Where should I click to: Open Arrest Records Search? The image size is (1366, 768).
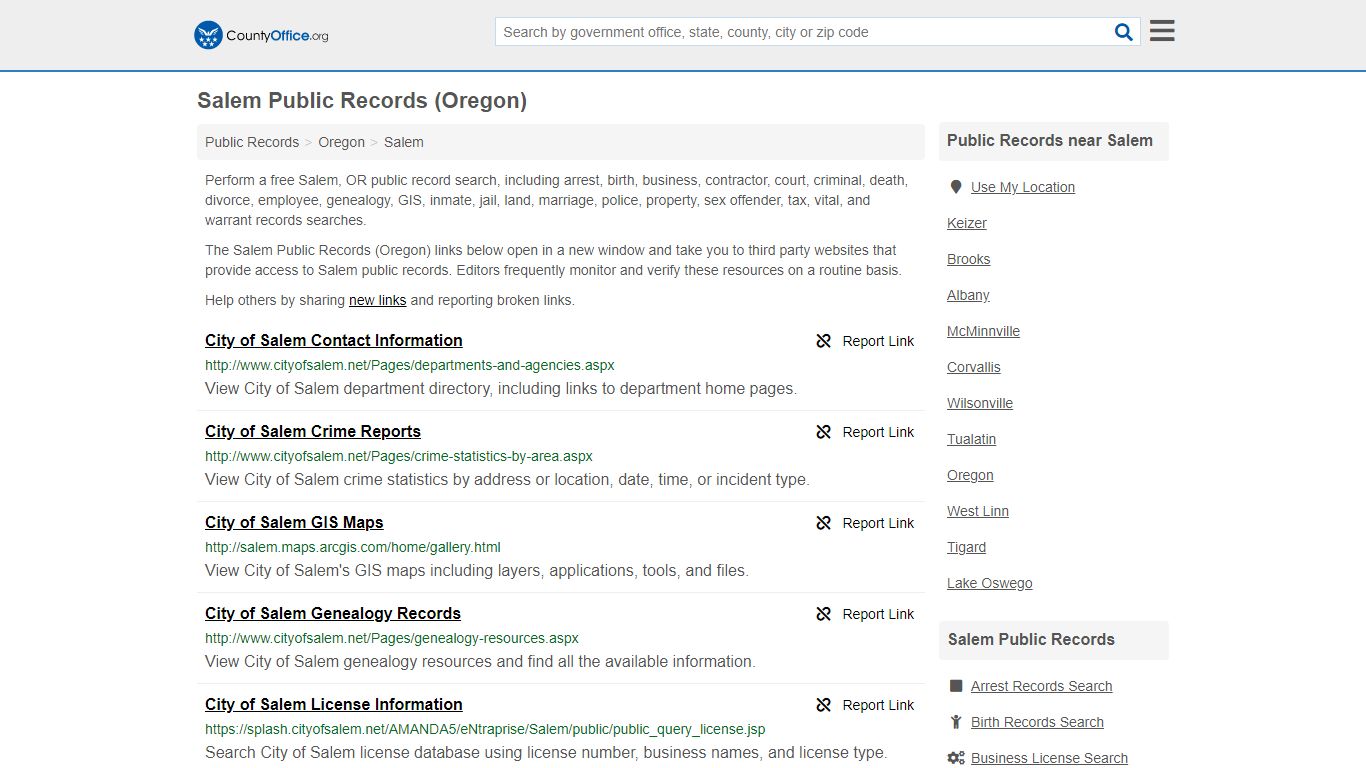(x=1042, y=686)
